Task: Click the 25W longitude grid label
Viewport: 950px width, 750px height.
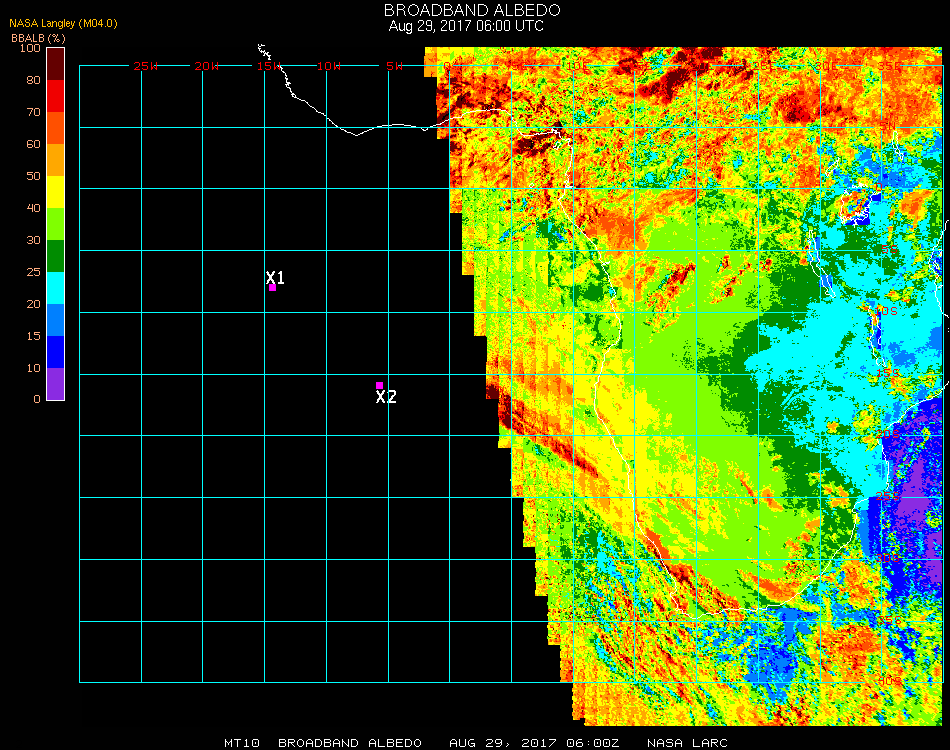Action: pyautogui.click(x=146, y=66)
